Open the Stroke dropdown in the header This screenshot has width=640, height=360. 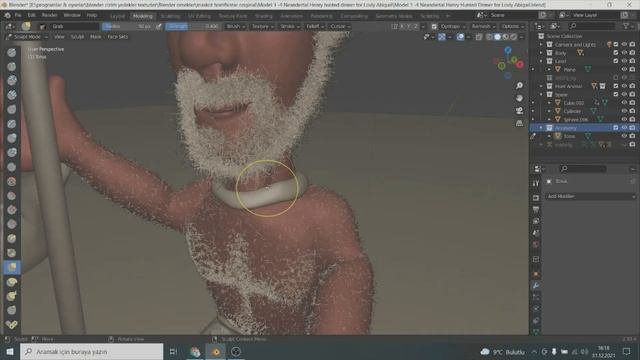290,26
